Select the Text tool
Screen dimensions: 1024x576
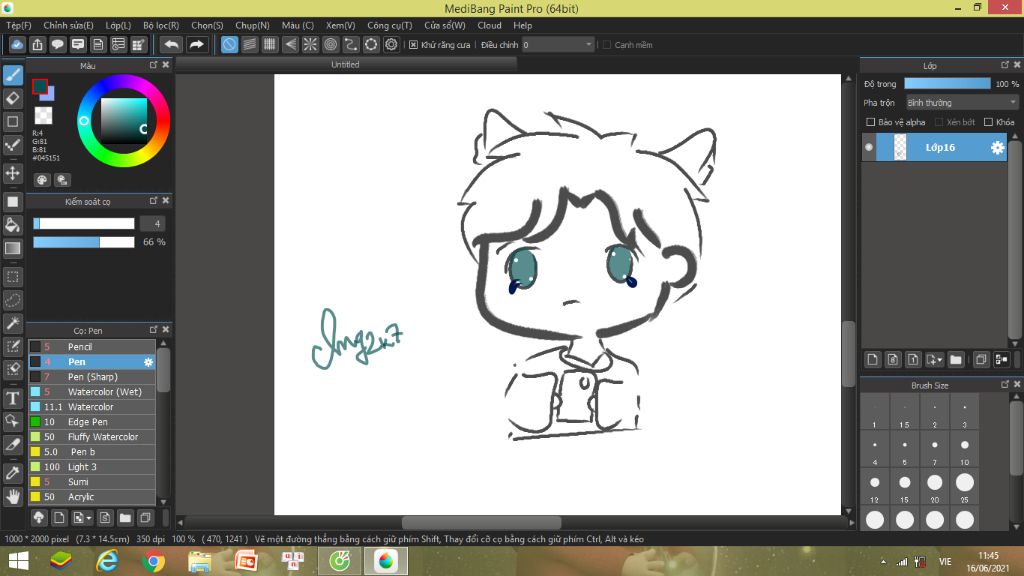pos(12,398)
